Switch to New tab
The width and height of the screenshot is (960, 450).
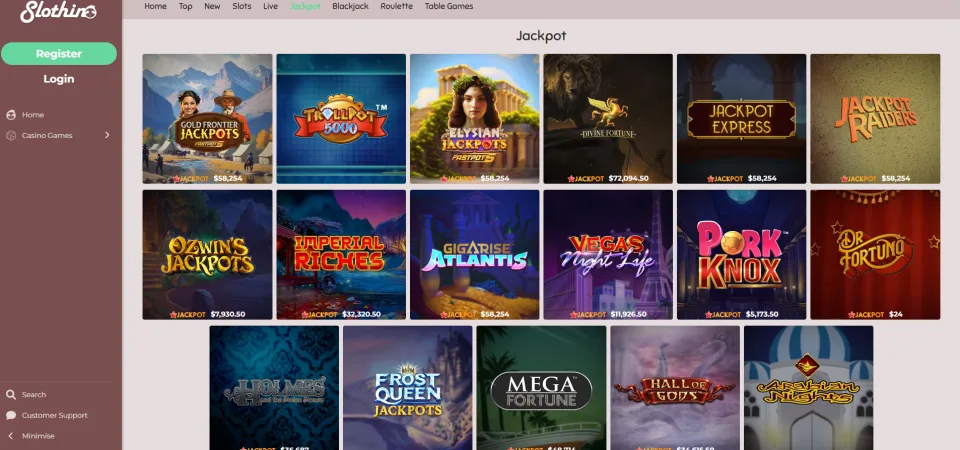pyautogui.click(x=212, y=6)
